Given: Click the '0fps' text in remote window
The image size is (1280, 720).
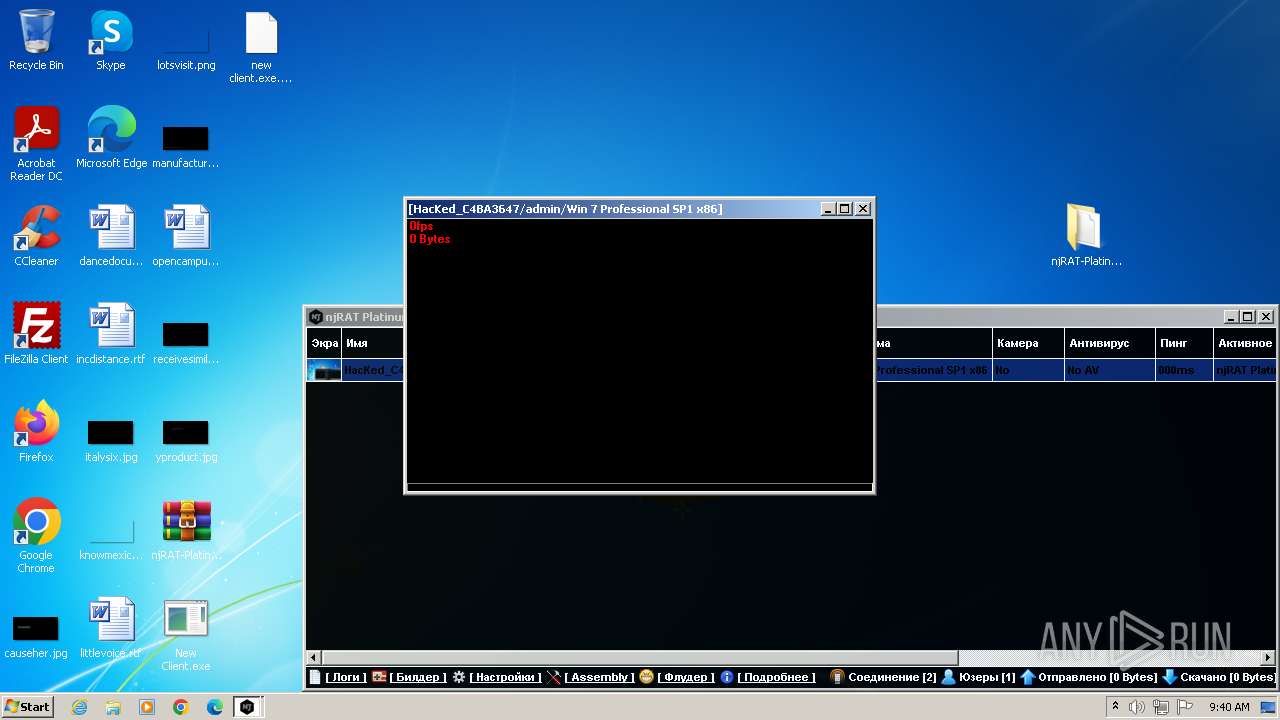Looking at the screenshot, I should coord(421,226).
